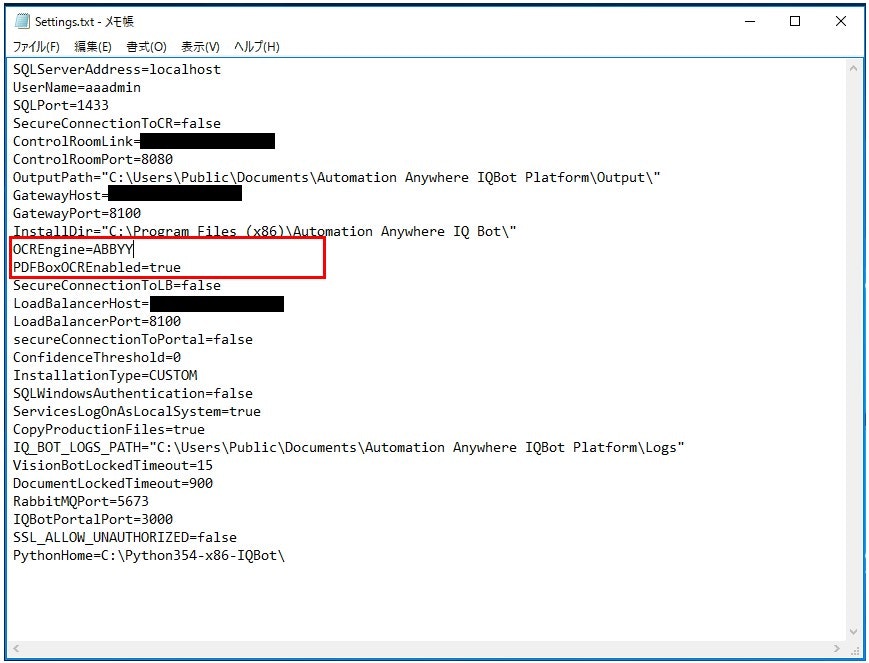Click the vertical scrollbar up arrow
Image resolution: width=869 pixels, height=663 pixels.
pos(853,68)
